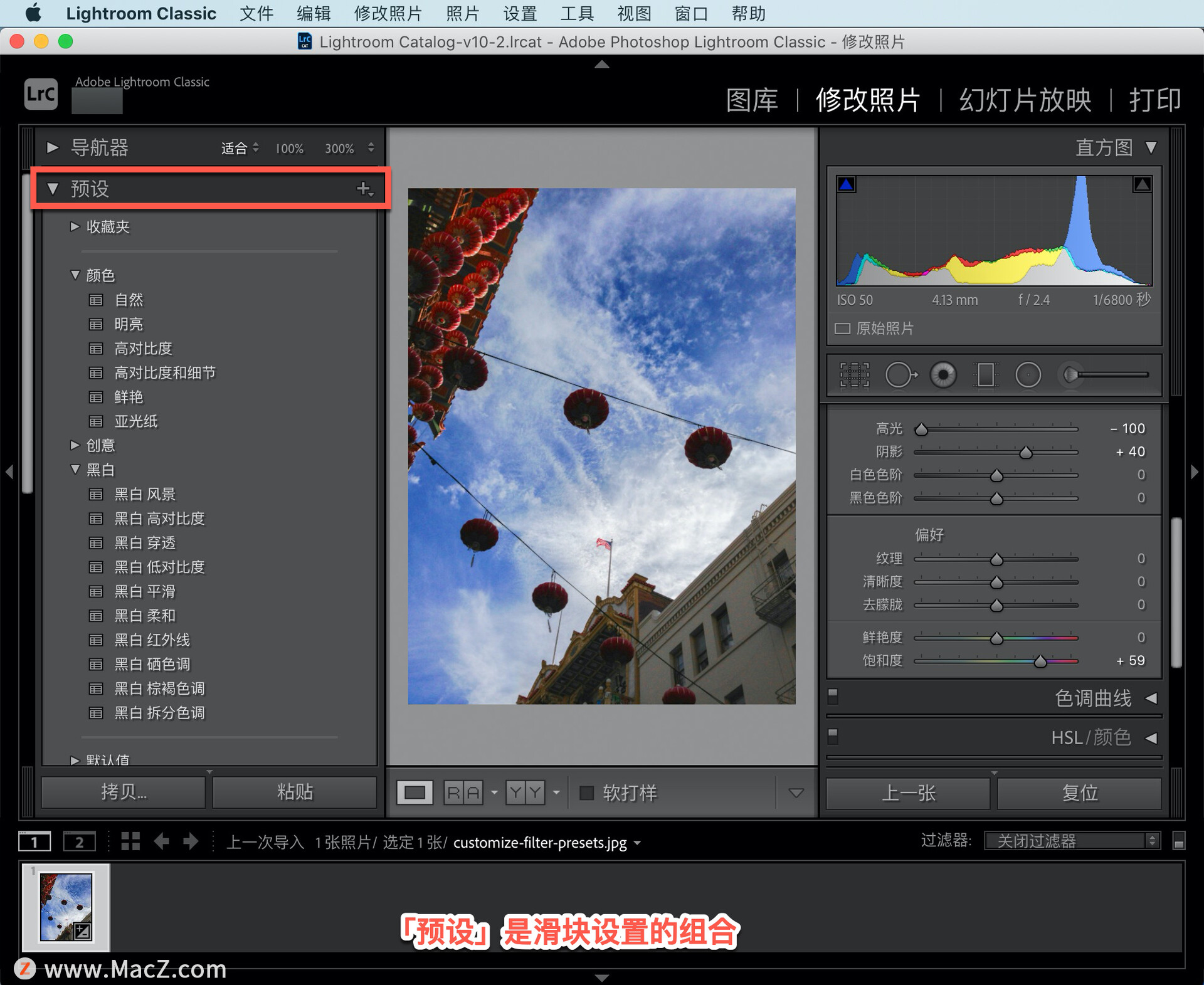Apply the 鲜艳 color preset
This screenshot has width=1204, height=985.
pyautogui.click(x=129, y=397)
